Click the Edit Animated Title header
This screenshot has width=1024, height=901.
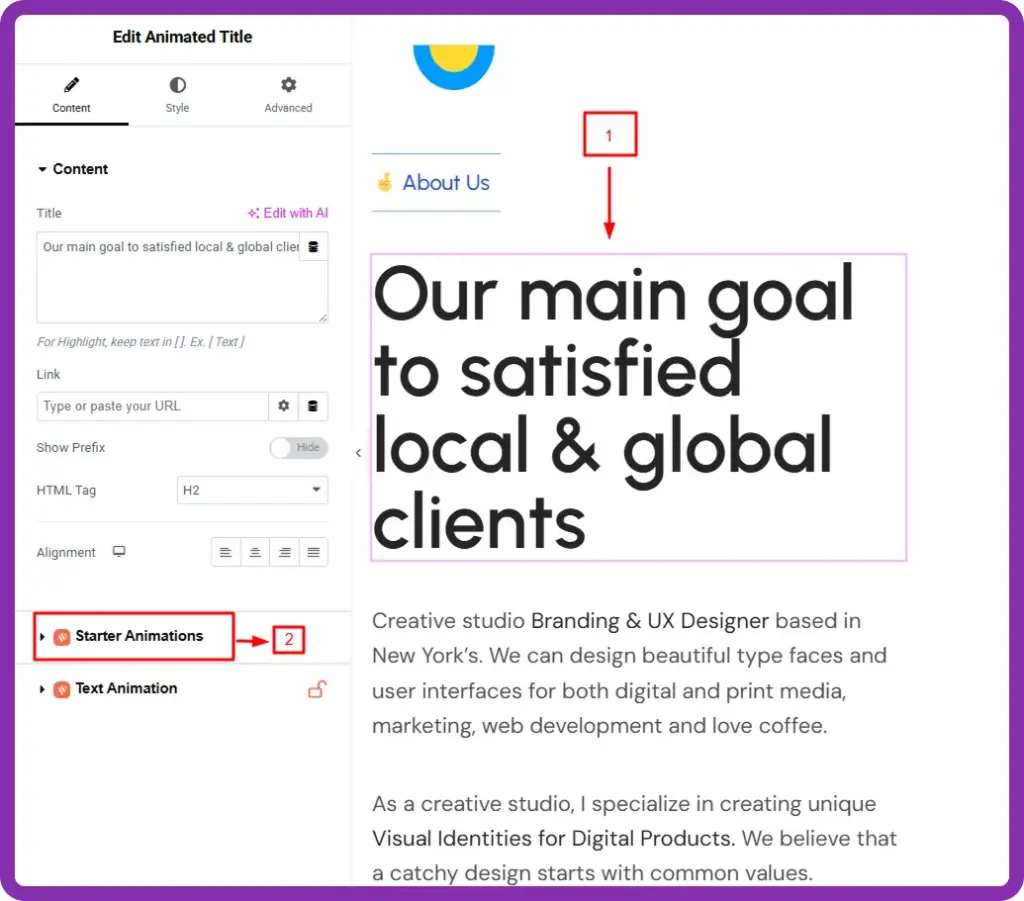182,37
